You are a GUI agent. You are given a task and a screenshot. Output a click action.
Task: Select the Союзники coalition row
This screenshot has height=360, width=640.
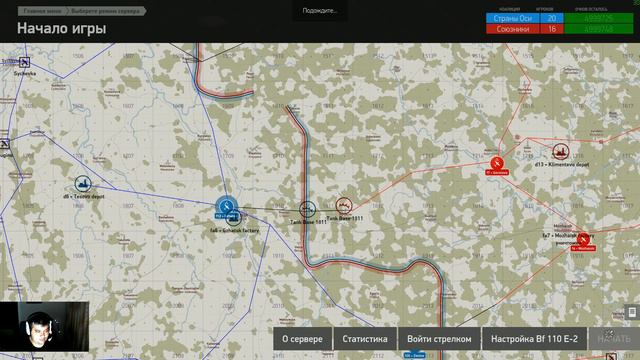click(513, 29)
